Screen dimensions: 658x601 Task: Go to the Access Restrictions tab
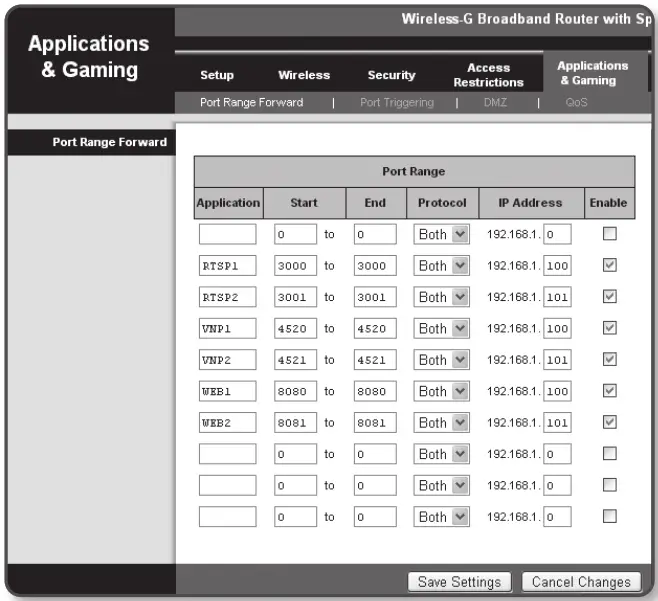click(488, 75)
